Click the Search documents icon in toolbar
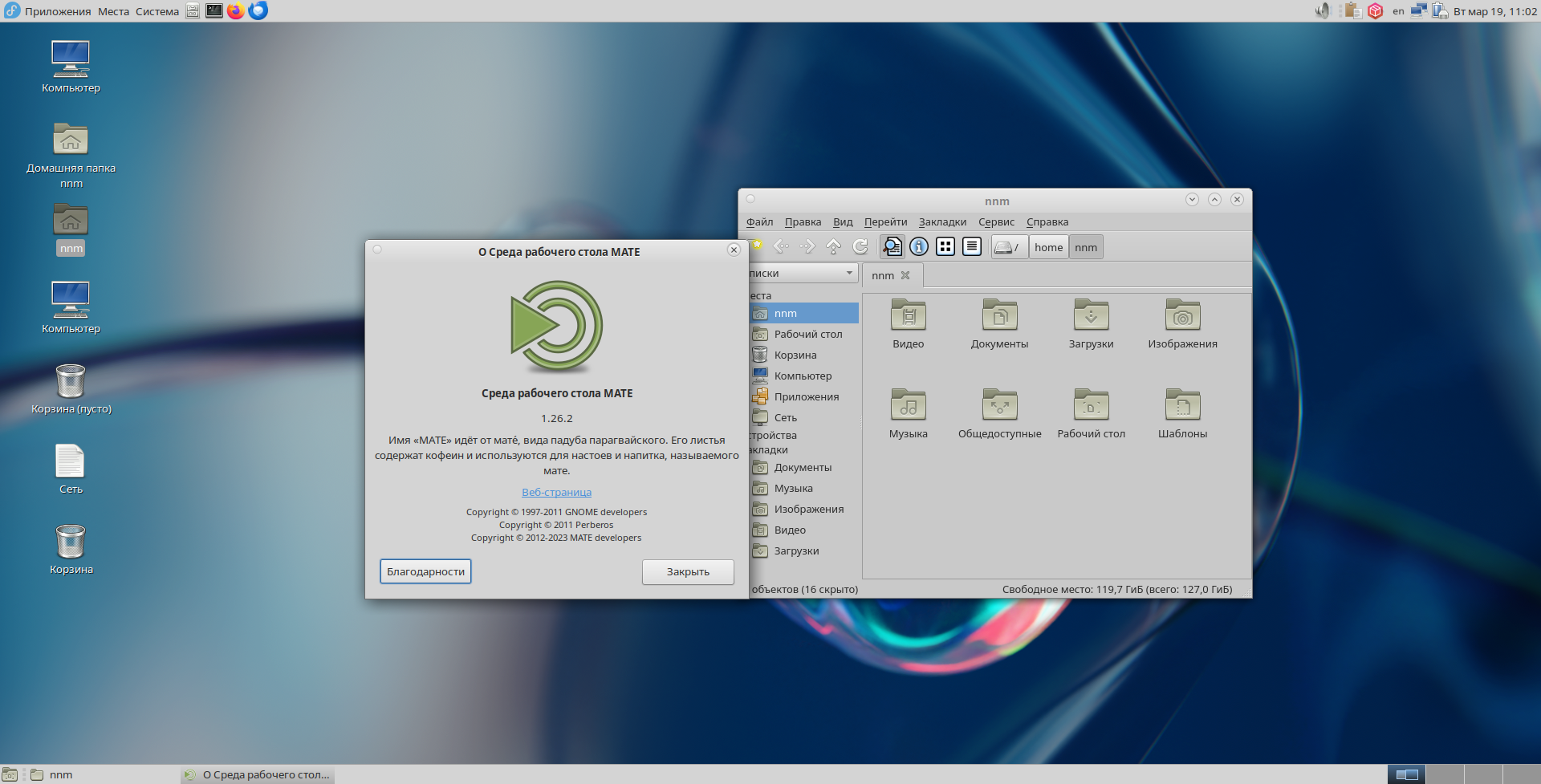1541x784 pixels. tap(892, 247)
